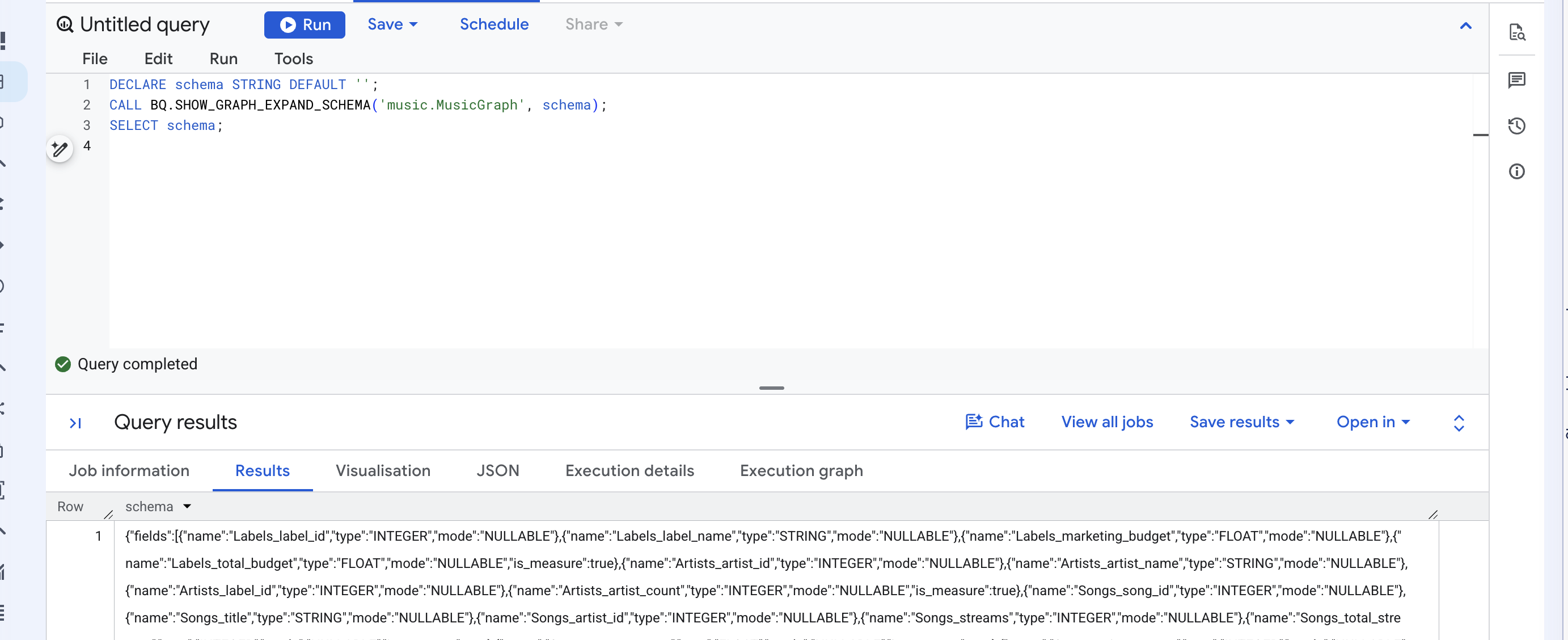
Task: Switch to the Job information tab
Action: pos(129,471)
